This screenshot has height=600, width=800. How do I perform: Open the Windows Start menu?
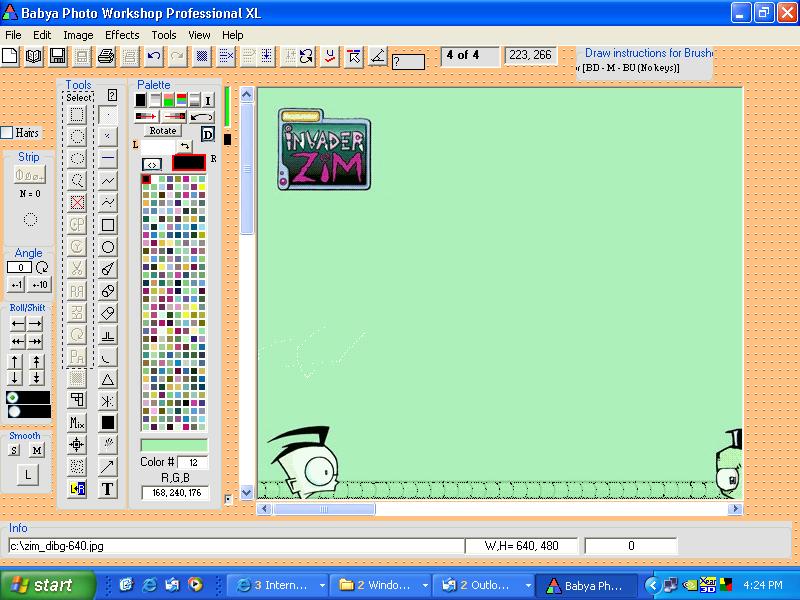(x=47, y=585)
